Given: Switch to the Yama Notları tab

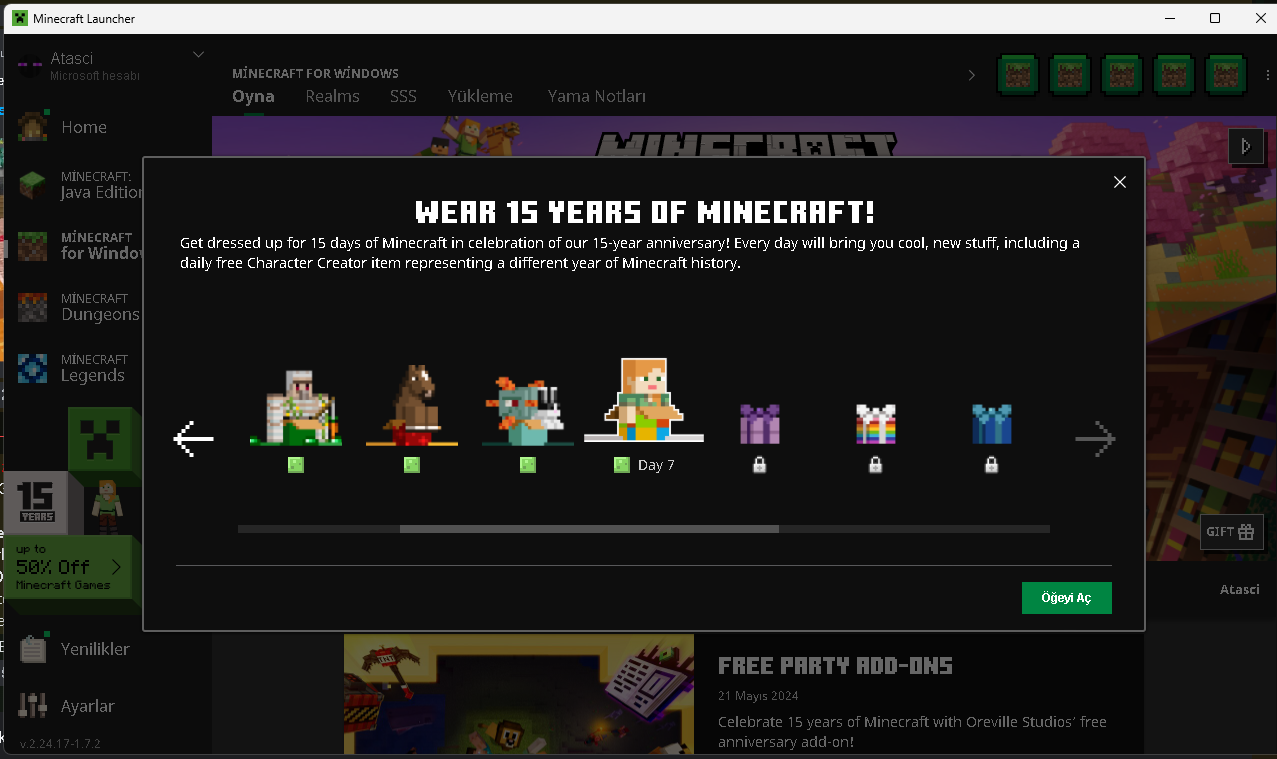Looking at the screenshot, I should pos(597,97).
